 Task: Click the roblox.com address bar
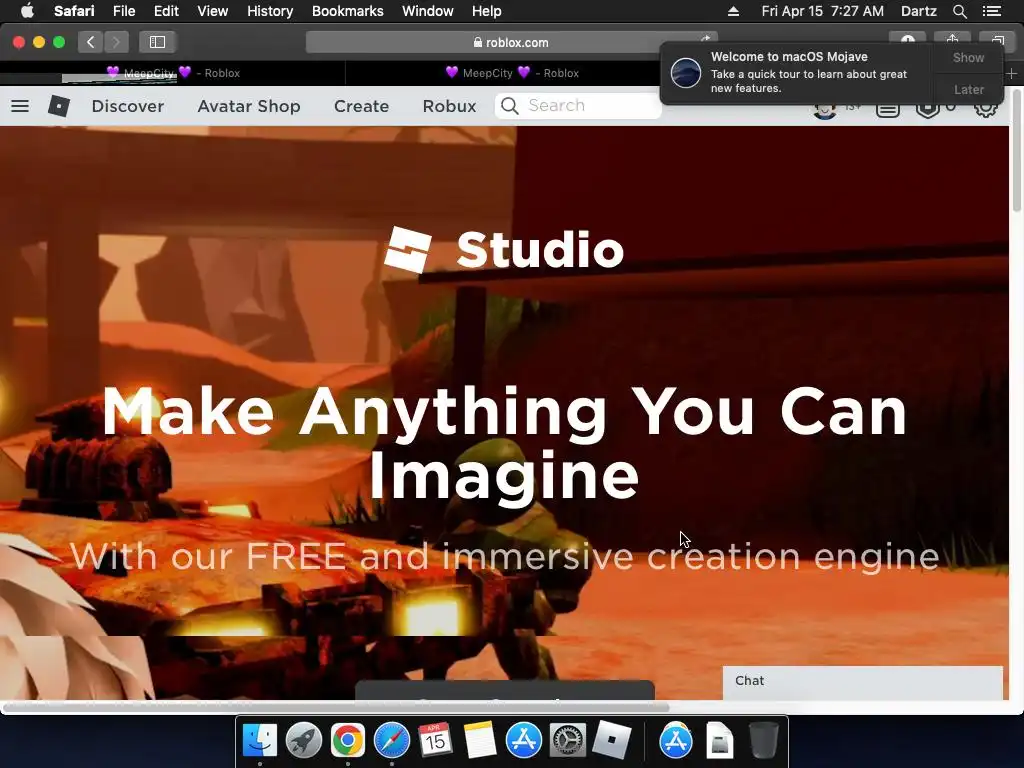(x=511, y=42)
